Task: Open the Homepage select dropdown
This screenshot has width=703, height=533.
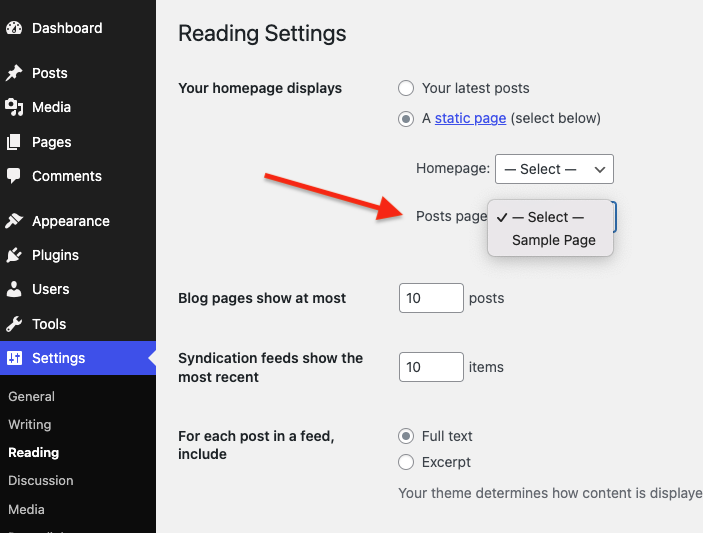Action: pos(554,169)
